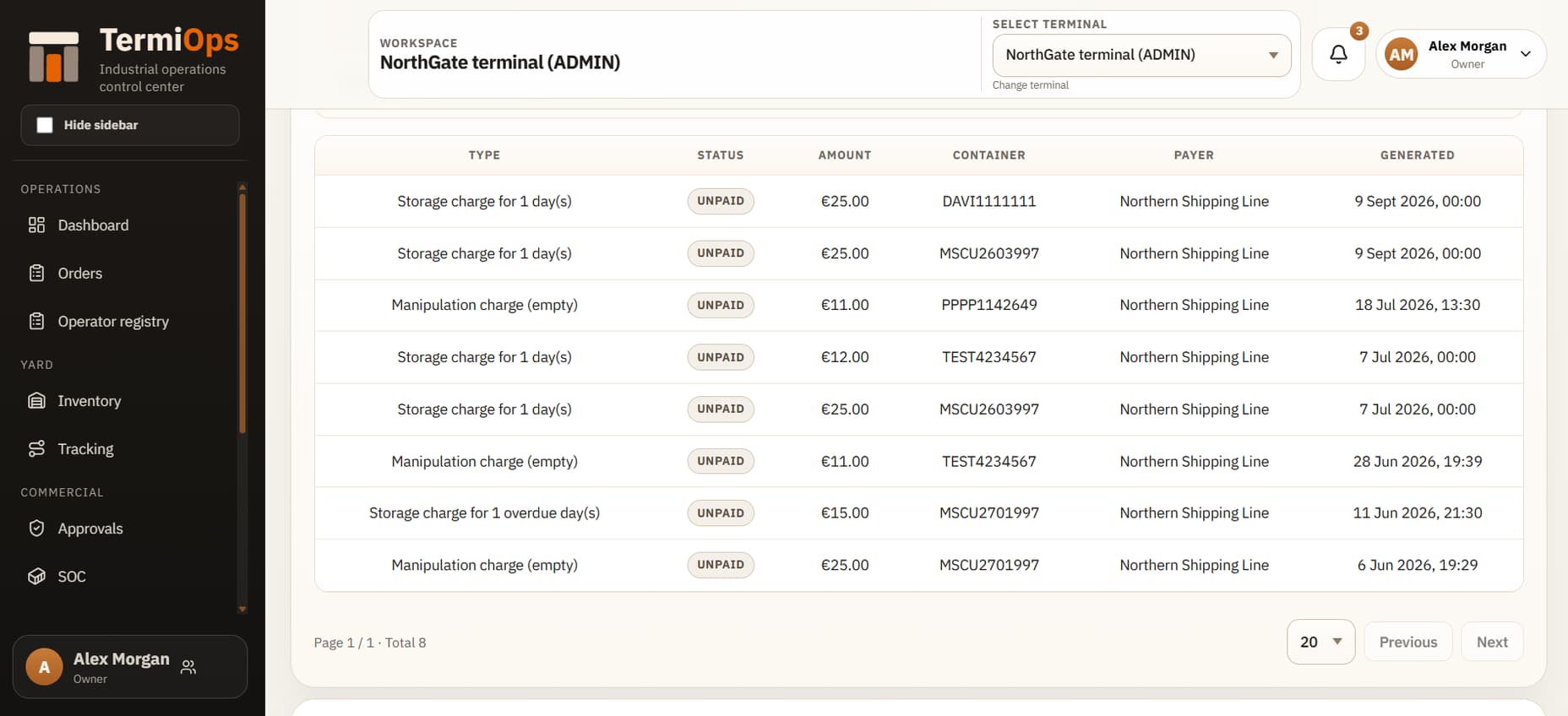Navigate to Inventory

click(89, 401)
